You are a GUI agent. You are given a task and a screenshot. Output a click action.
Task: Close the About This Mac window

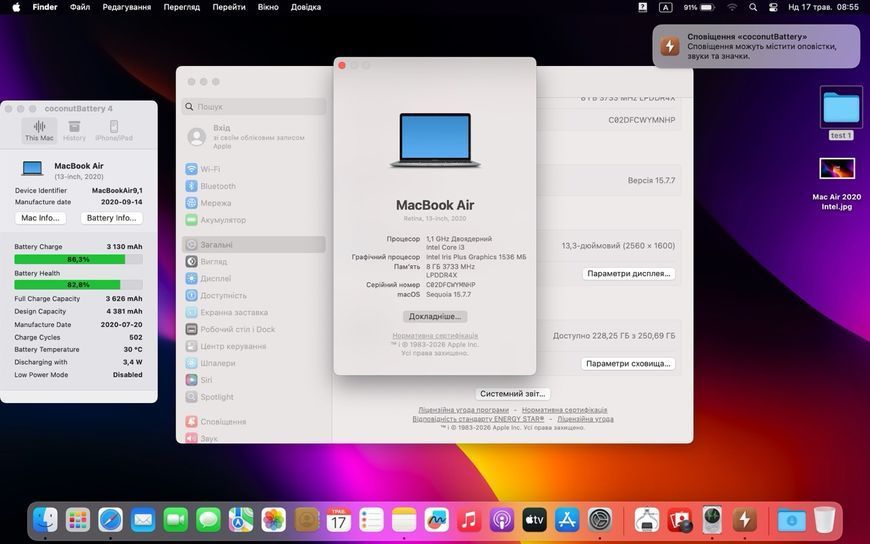coord(342,66)
